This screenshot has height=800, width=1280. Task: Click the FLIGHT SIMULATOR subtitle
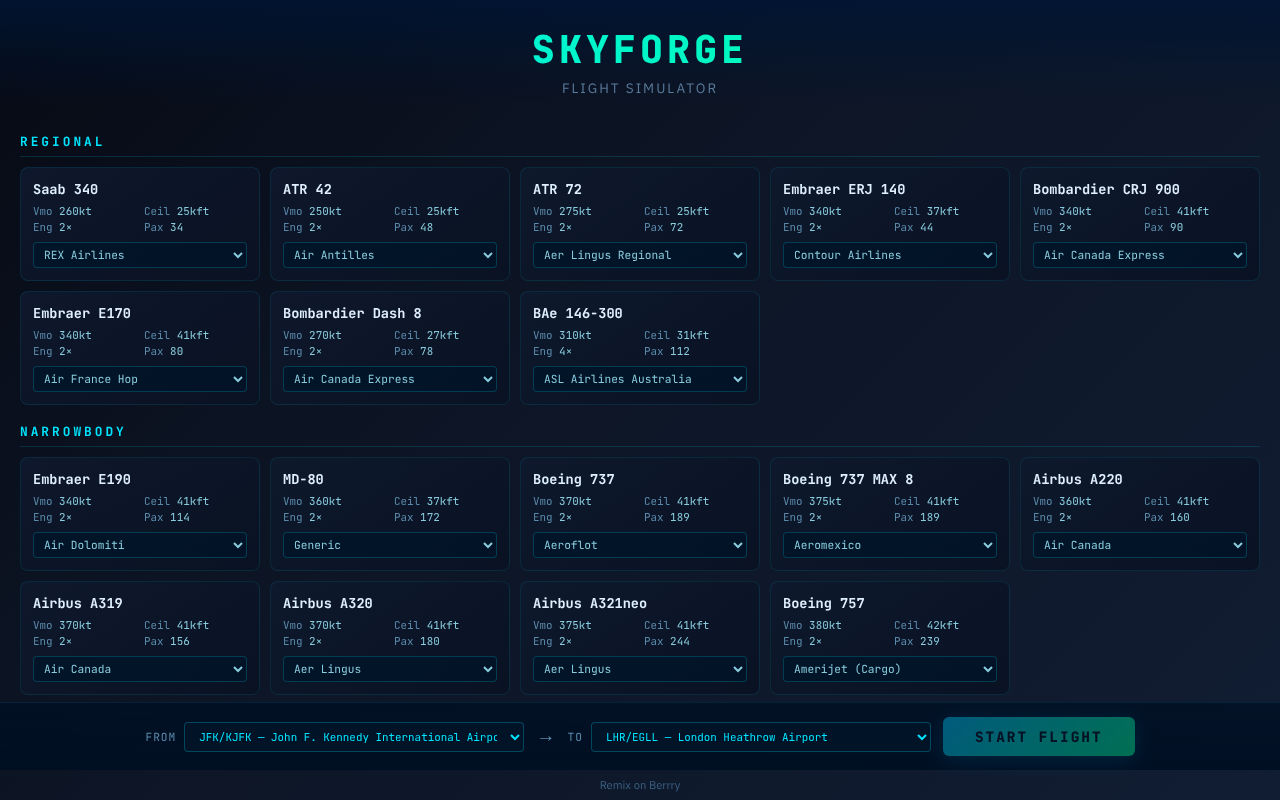[x=640, y=88]
